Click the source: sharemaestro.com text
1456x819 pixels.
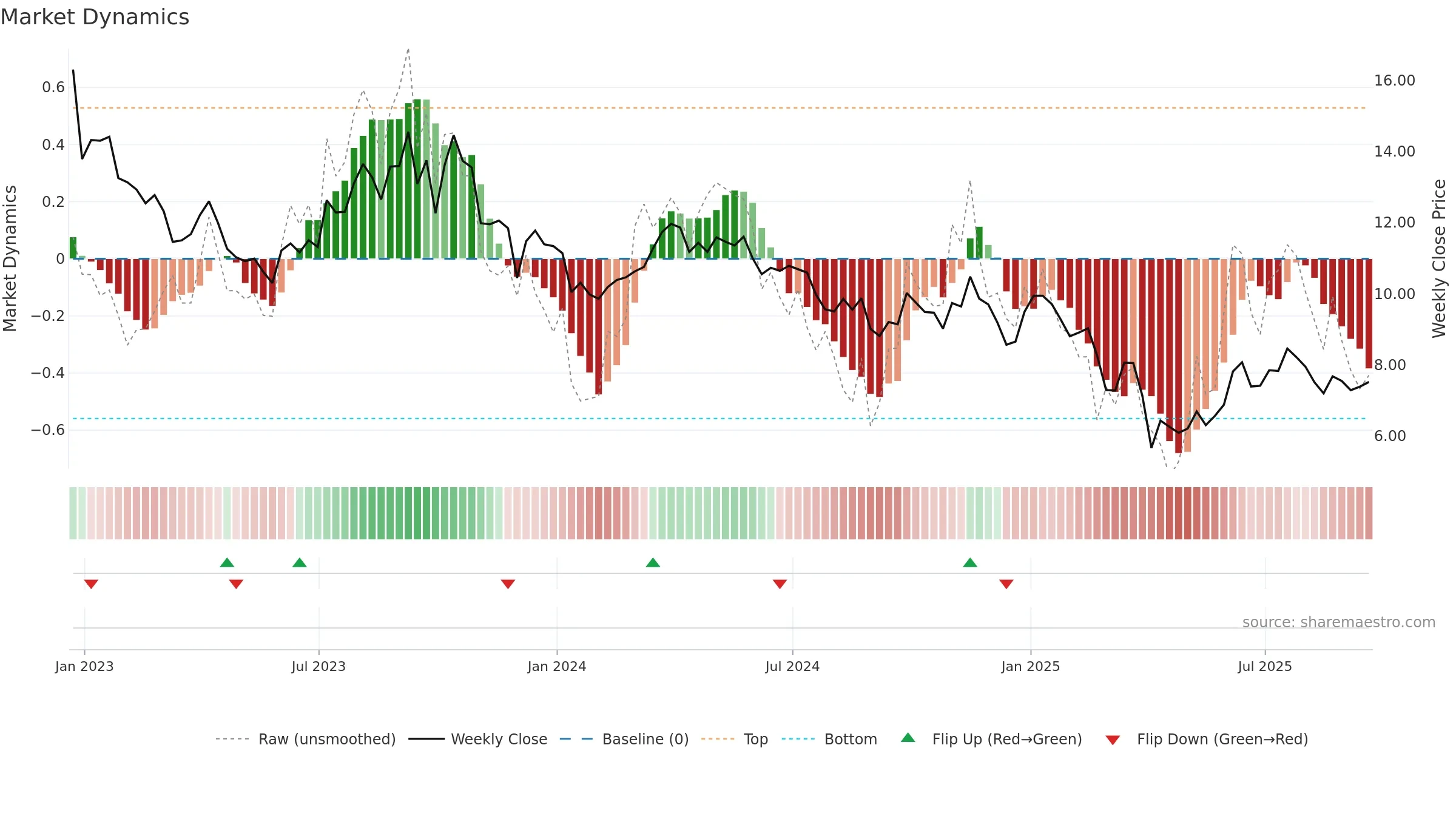coord(1339,622)
